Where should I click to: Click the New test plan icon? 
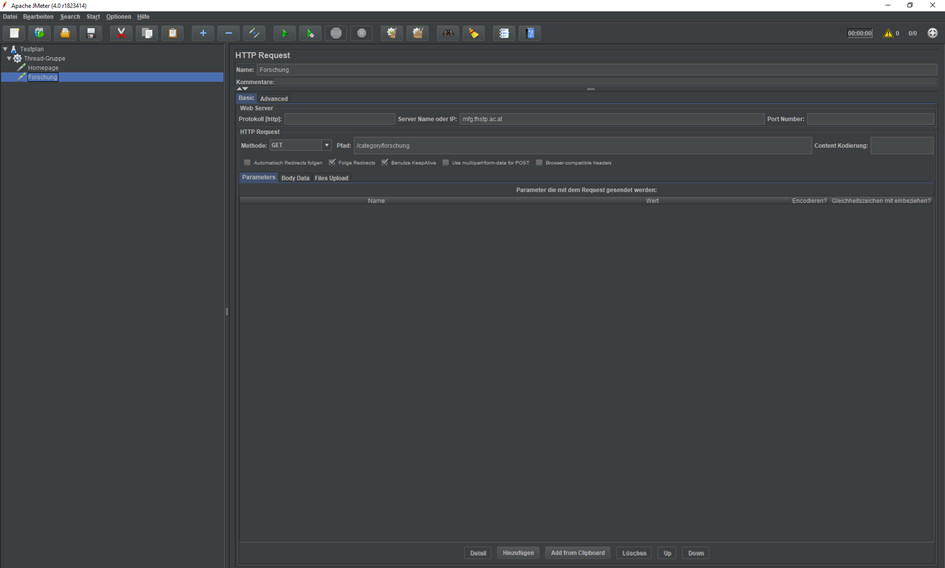[14, 33]
